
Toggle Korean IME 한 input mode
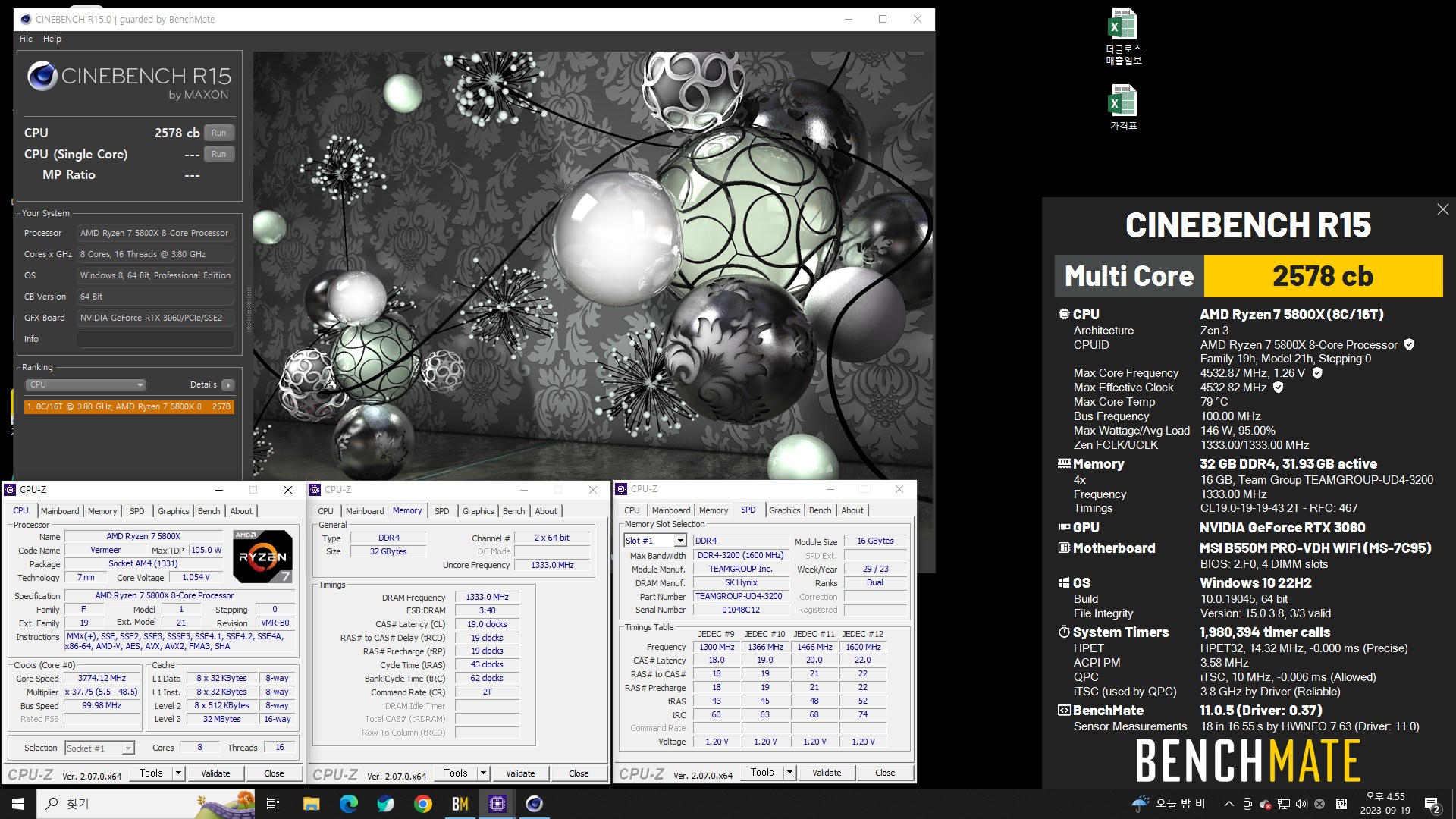(1341, 804)
